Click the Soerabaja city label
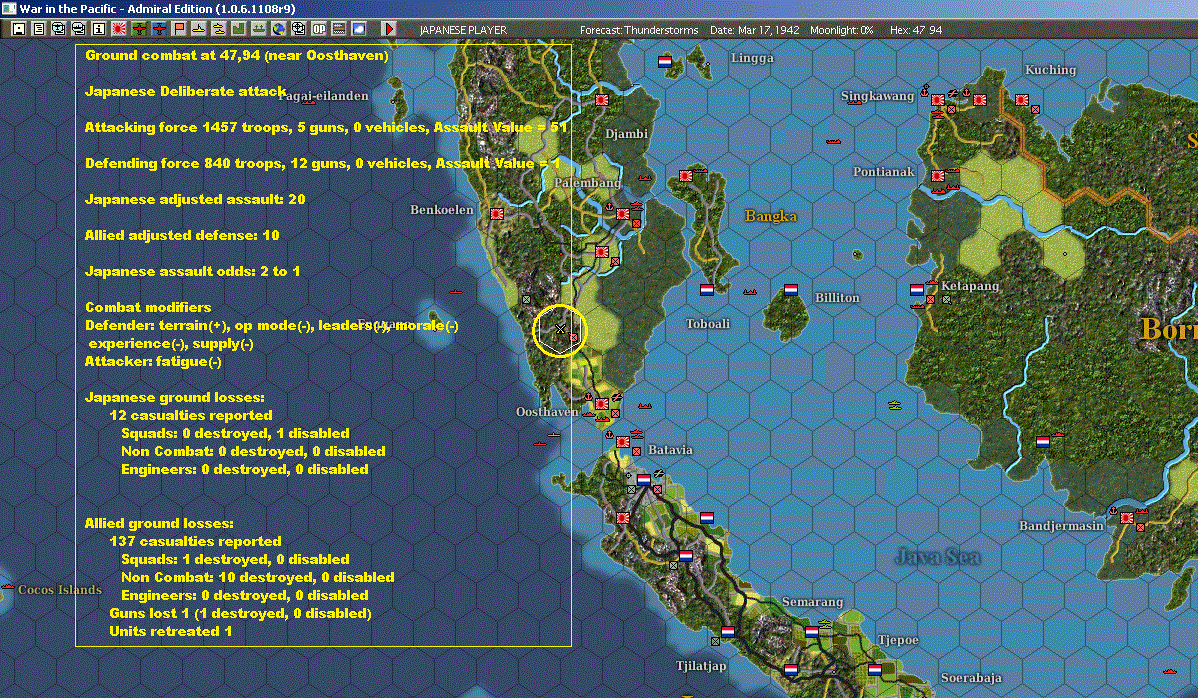This screenshot has width=1198, height=698. coord(971,677)
